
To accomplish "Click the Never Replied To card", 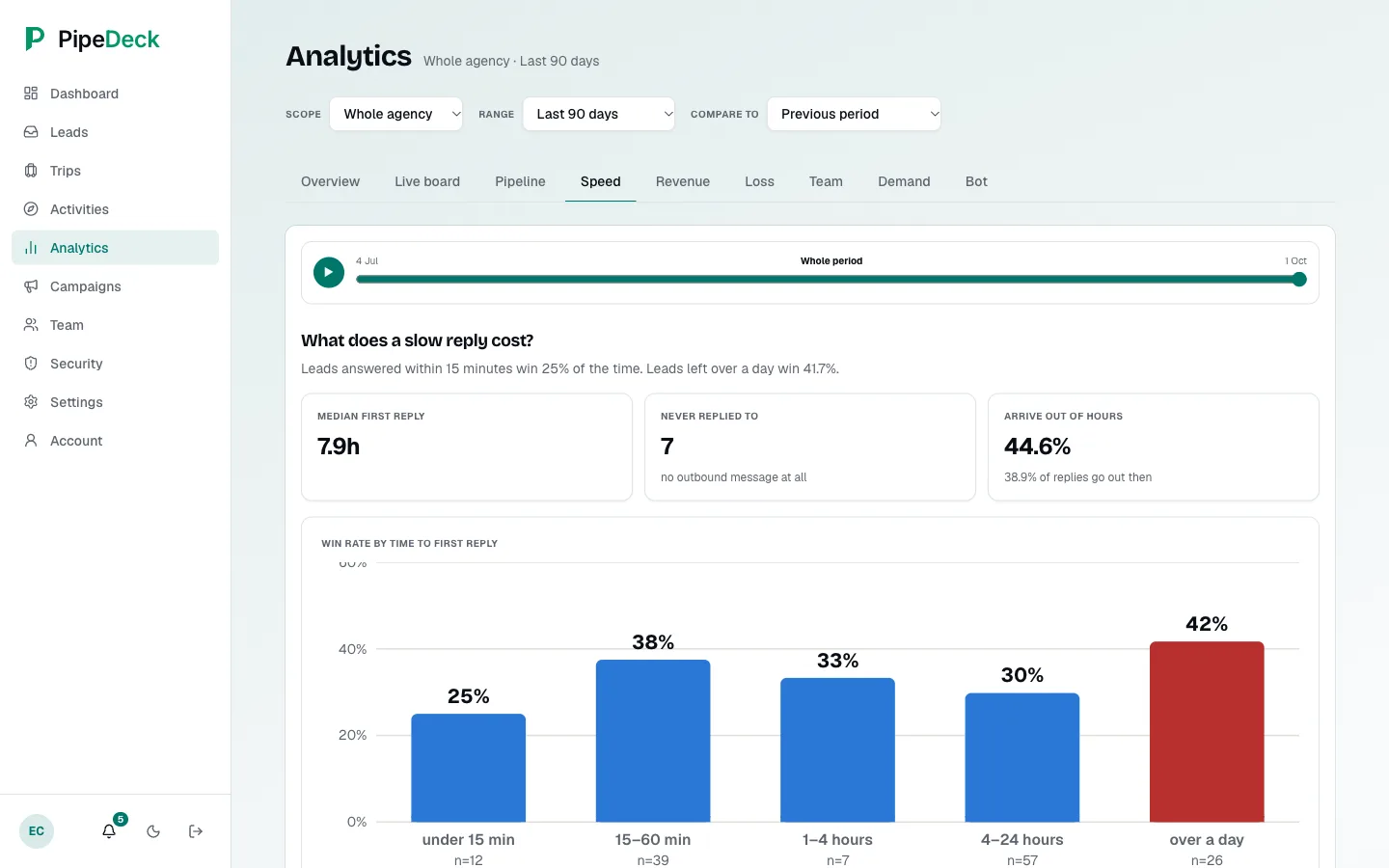I will (810, 448).
